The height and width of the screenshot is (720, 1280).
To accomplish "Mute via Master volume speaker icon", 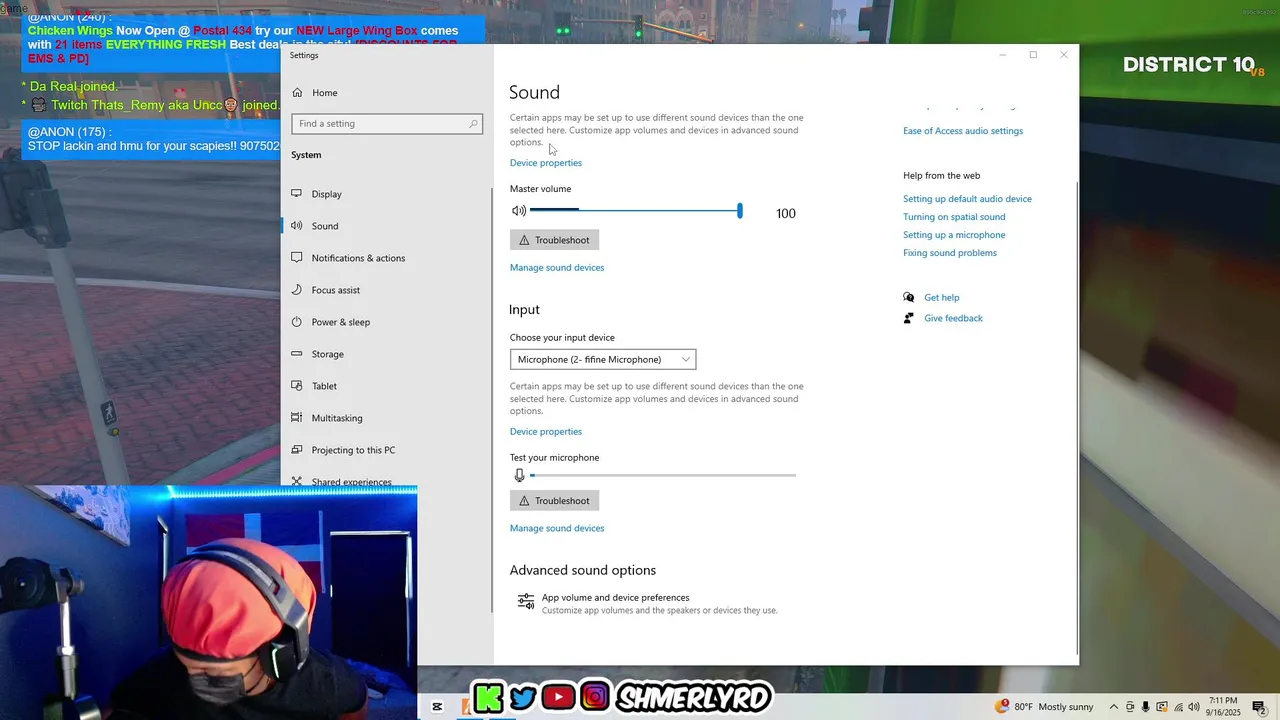I will pyautogui.click(x=518, y=211).
